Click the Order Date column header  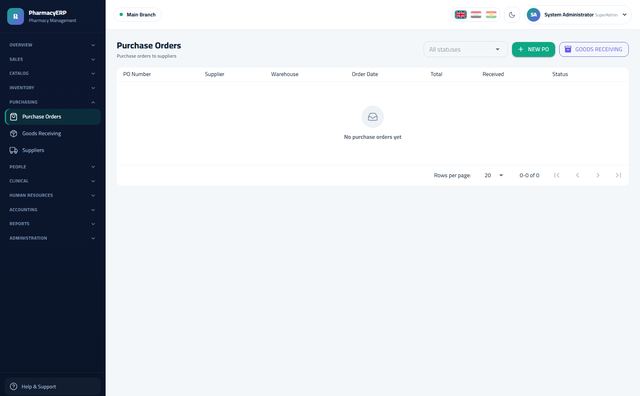(x=365, y=74)
